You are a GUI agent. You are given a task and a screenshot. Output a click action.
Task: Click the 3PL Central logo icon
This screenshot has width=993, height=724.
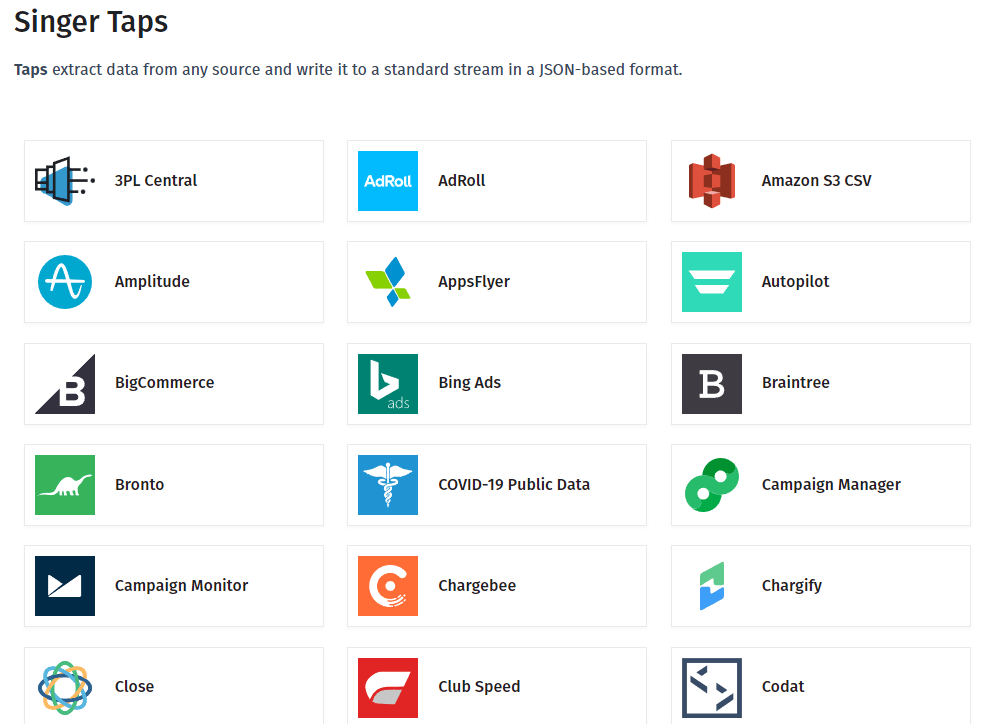[65, 181]
